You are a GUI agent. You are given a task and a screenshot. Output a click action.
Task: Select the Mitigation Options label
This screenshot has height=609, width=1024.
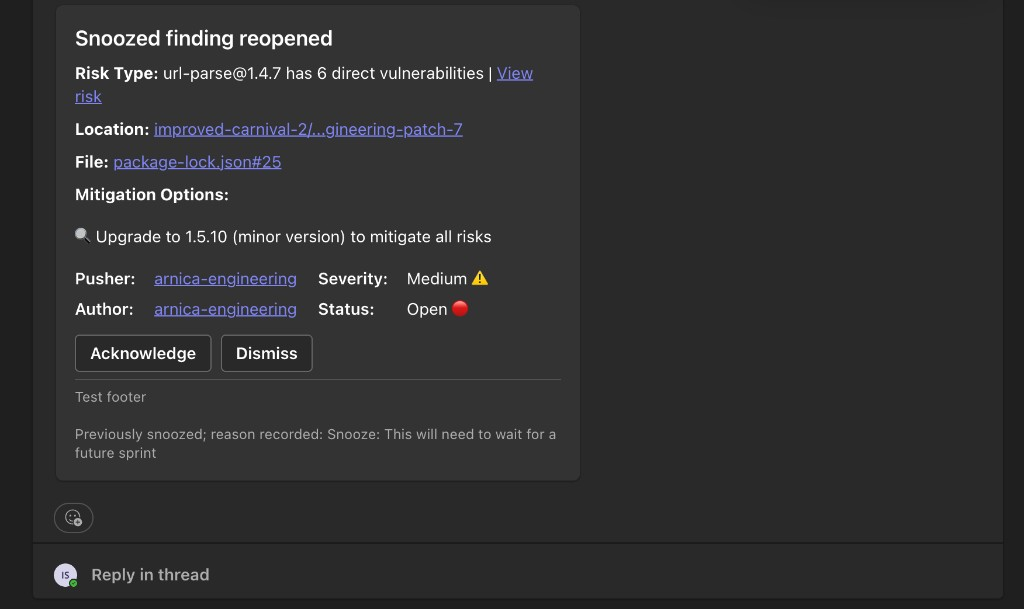tap(152, 195)
